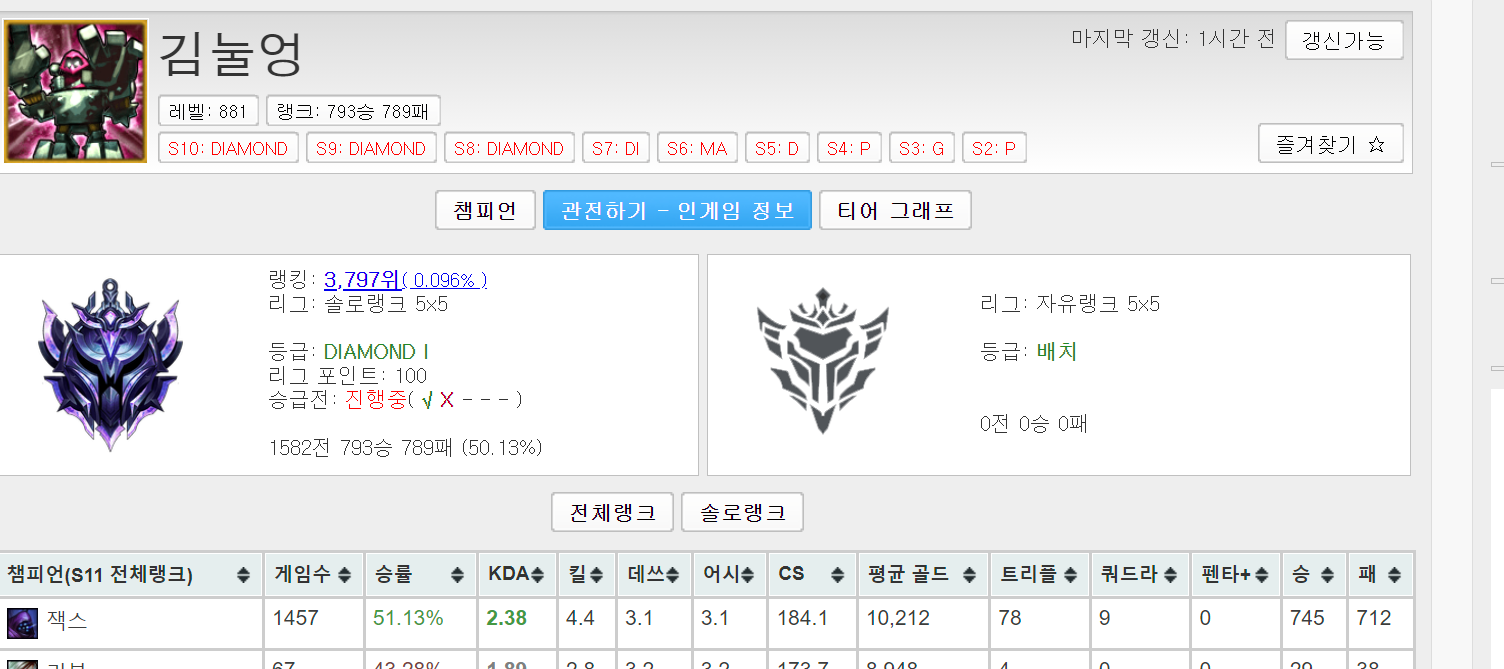Sort by 챔피언(S11 전체랭크) column
1504x669 pixels.
130,575
